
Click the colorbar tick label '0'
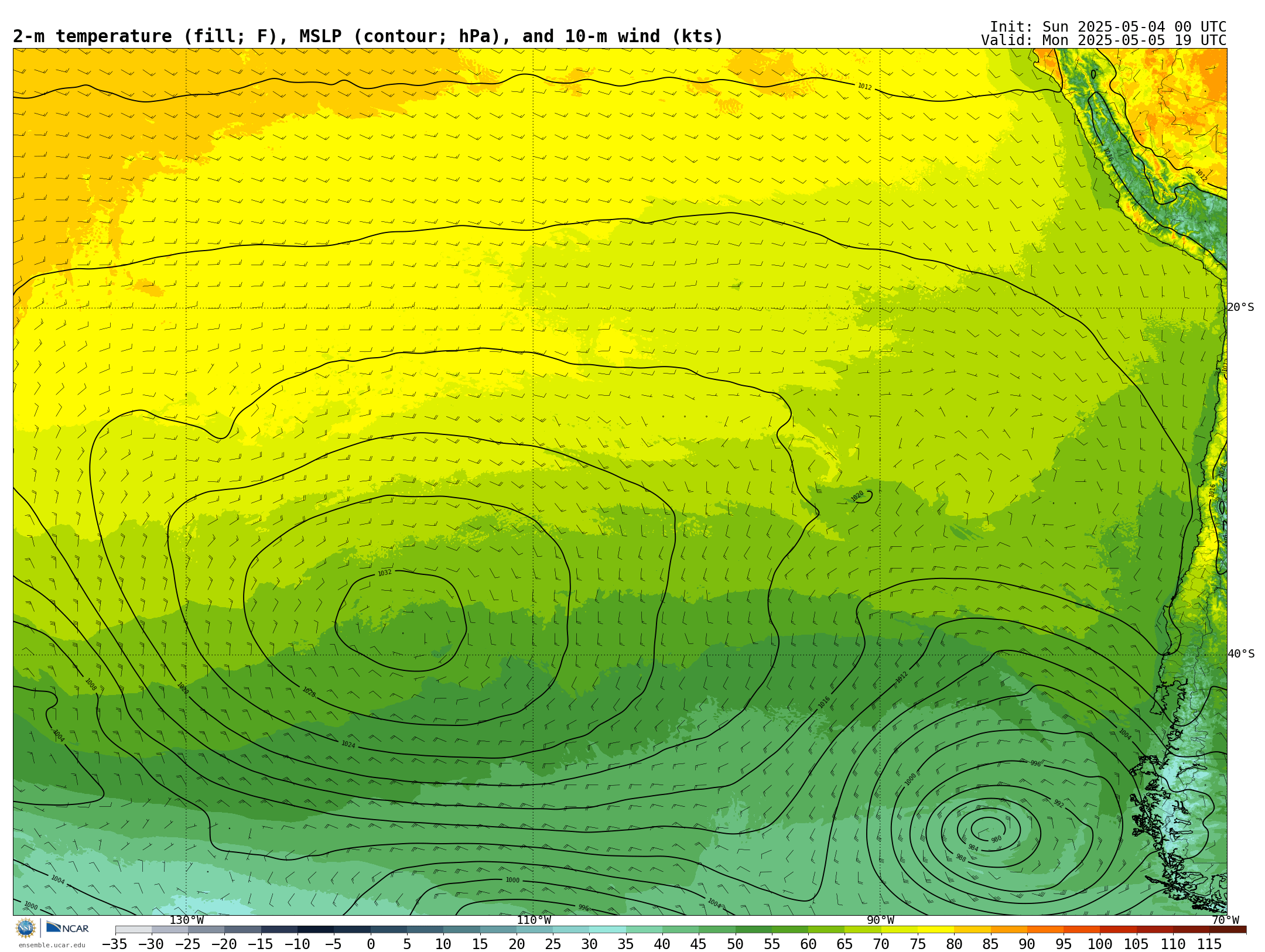(x=371, y=944)
